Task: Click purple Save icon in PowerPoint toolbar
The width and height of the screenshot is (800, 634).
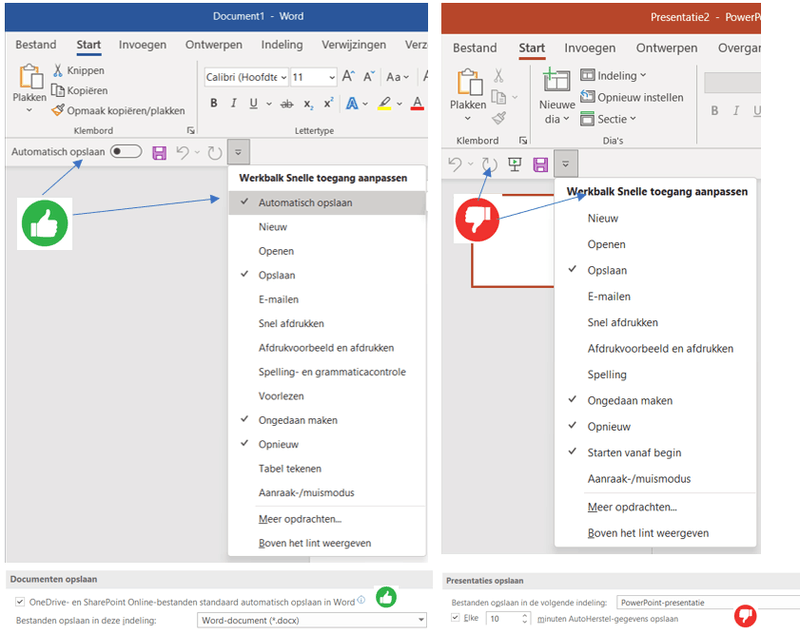Action: click(x=540, y=165)
